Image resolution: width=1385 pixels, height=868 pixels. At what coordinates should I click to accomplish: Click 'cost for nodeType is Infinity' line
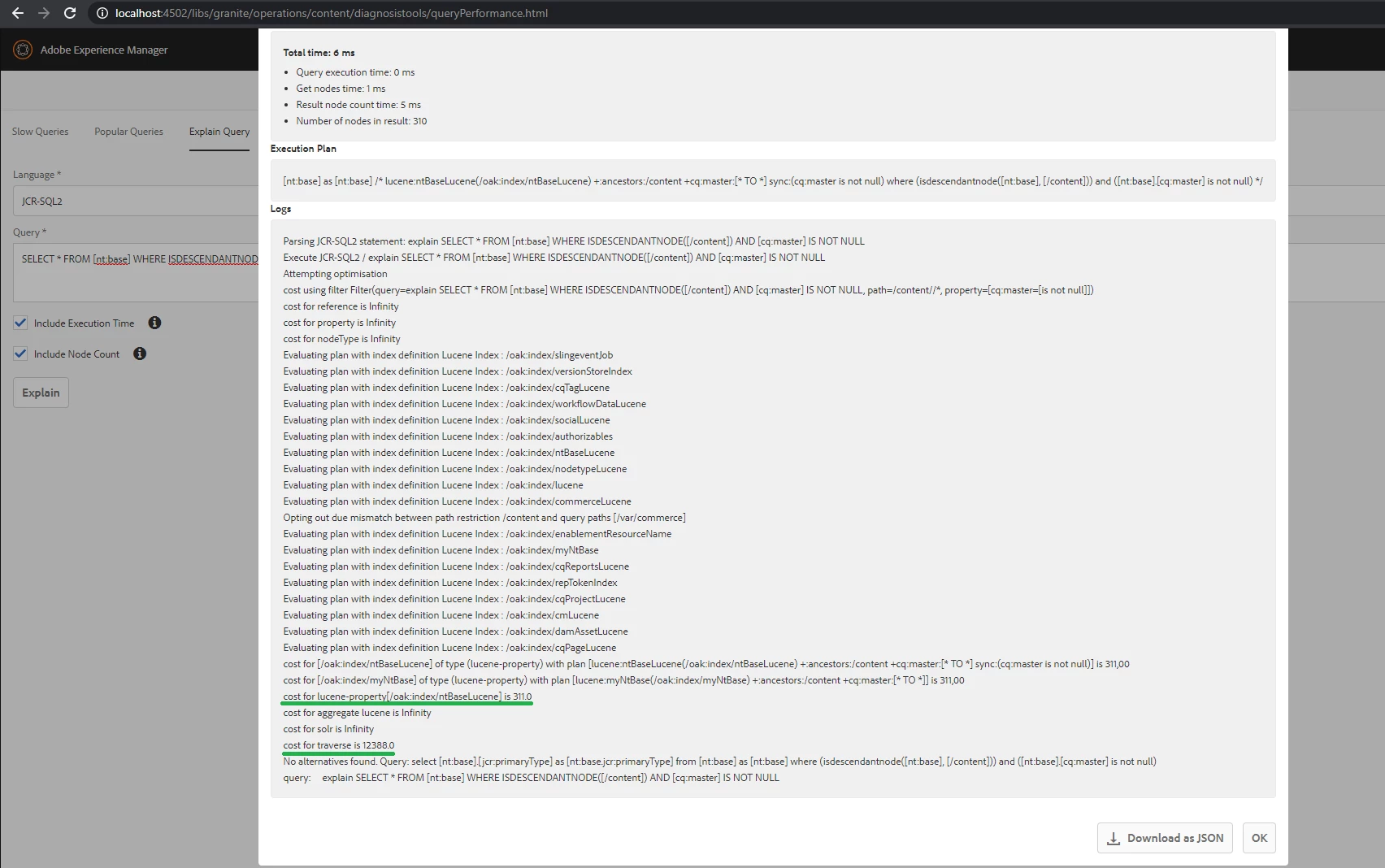point(341,339)
